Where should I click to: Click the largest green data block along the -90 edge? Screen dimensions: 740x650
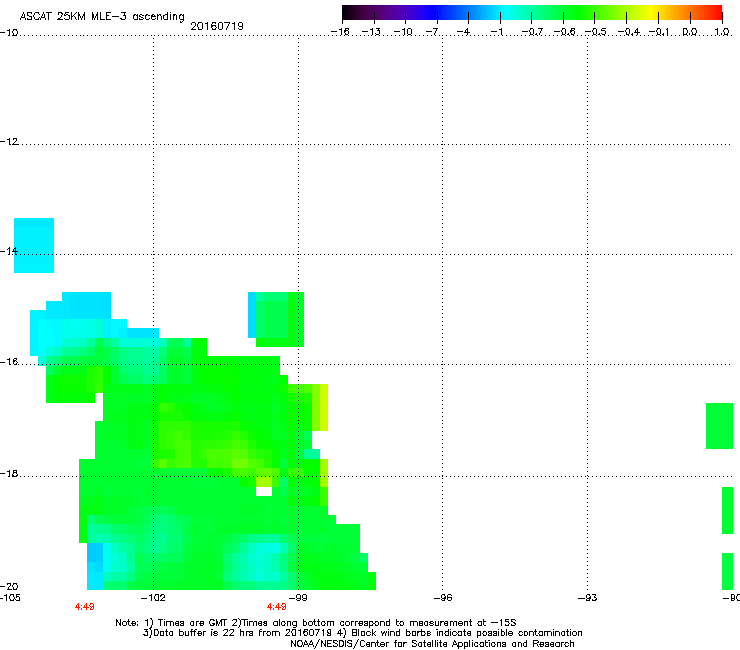tap(719, 426)
